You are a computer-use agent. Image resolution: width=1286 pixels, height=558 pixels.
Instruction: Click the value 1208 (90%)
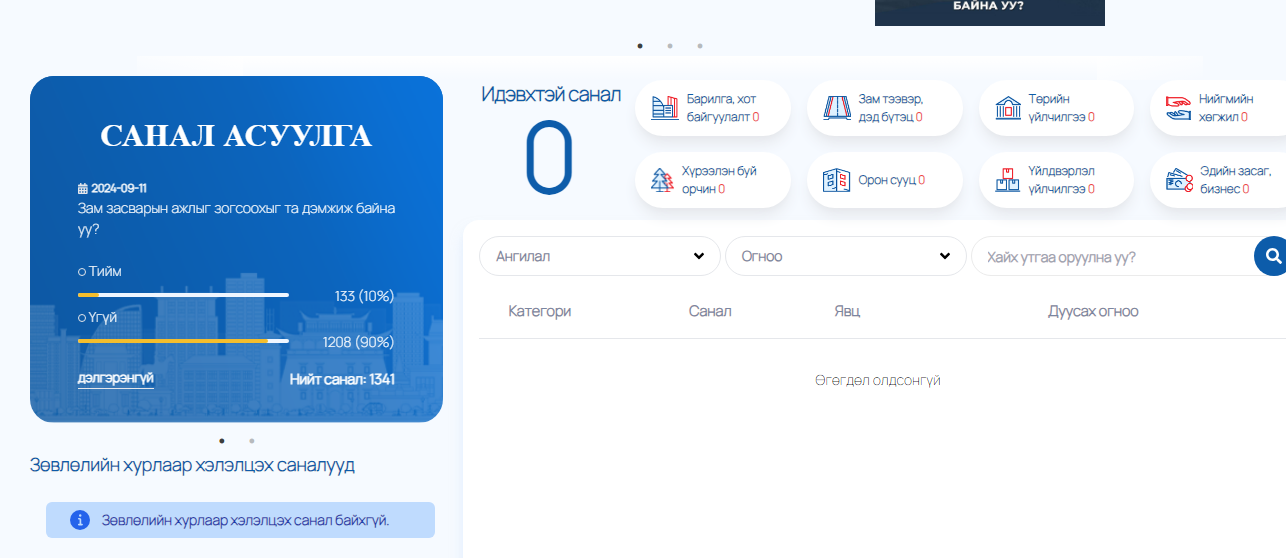(x=359, y=342)
